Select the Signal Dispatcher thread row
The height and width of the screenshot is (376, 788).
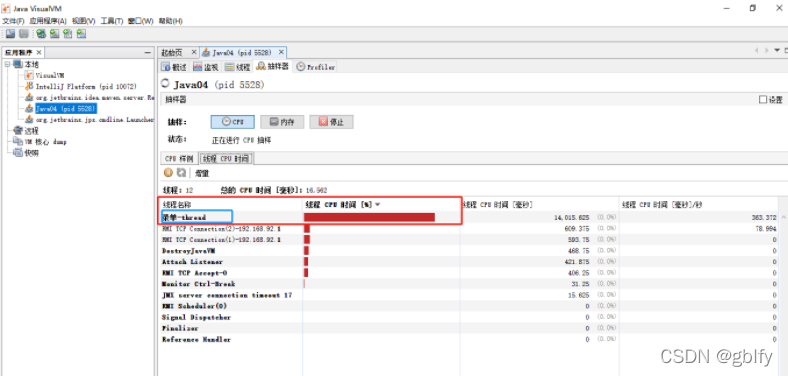pos(469,317)
